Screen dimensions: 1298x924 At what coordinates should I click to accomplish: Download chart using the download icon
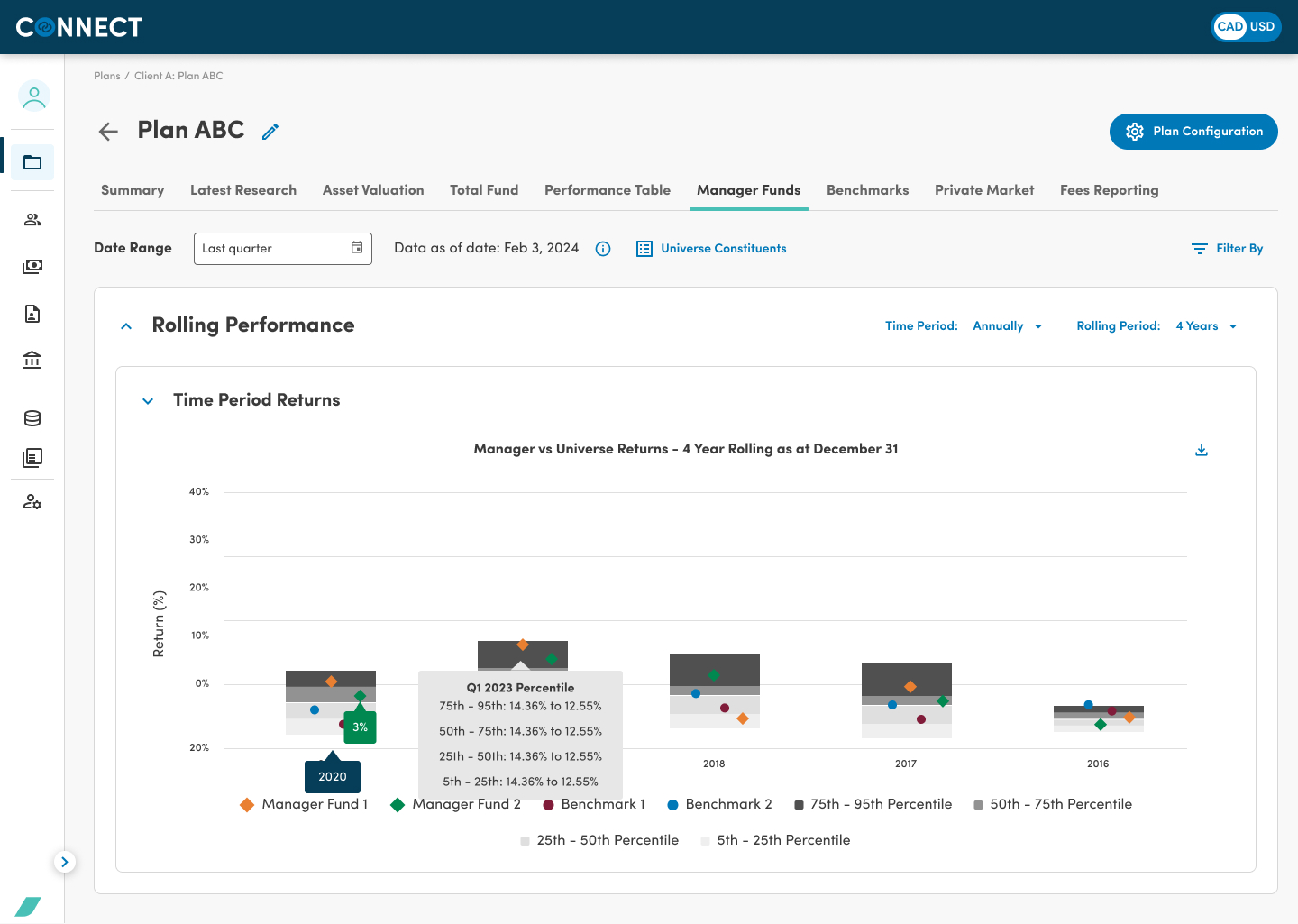tap(1202, 450)
